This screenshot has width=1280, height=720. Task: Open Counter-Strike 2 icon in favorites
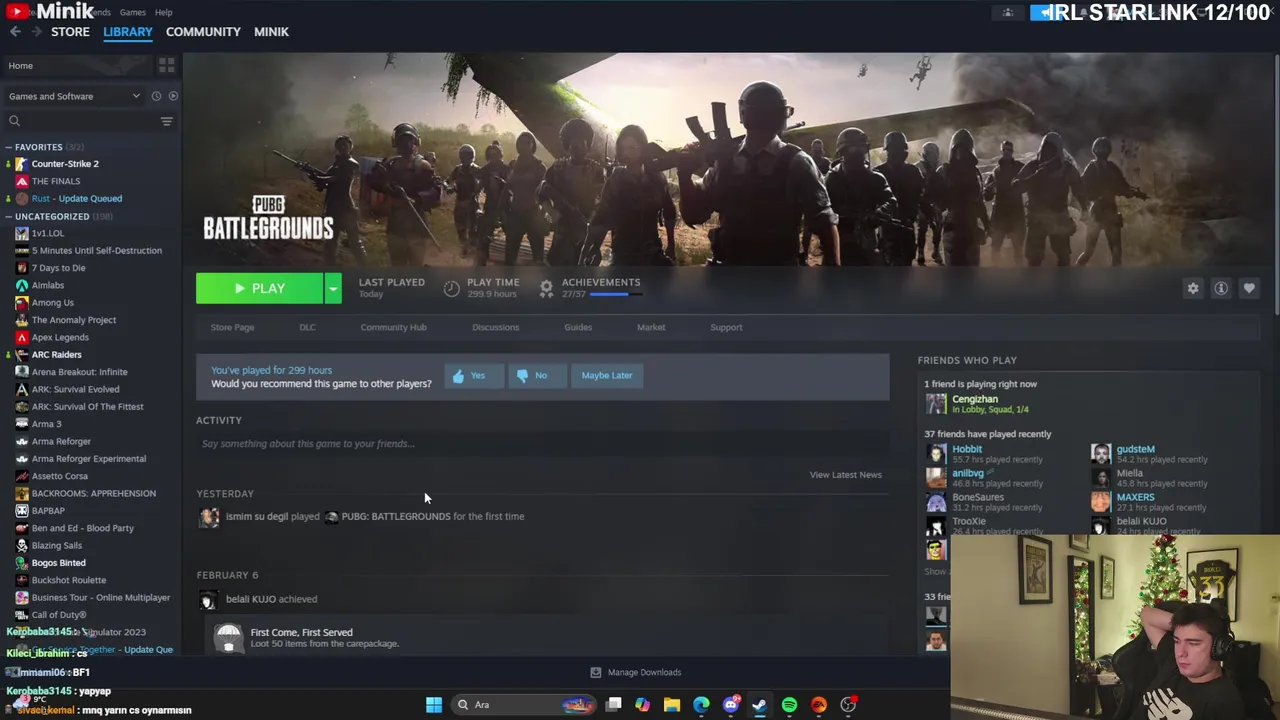22,164
